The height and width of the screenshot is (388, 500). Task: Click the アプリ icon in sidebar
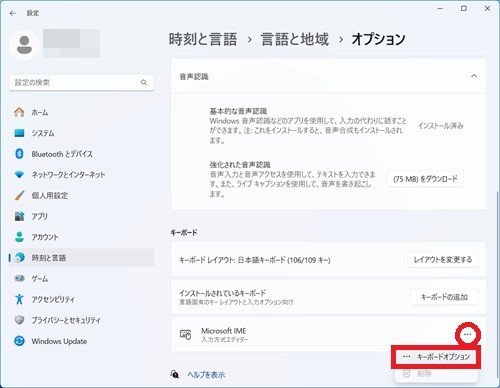click(19, 216)
